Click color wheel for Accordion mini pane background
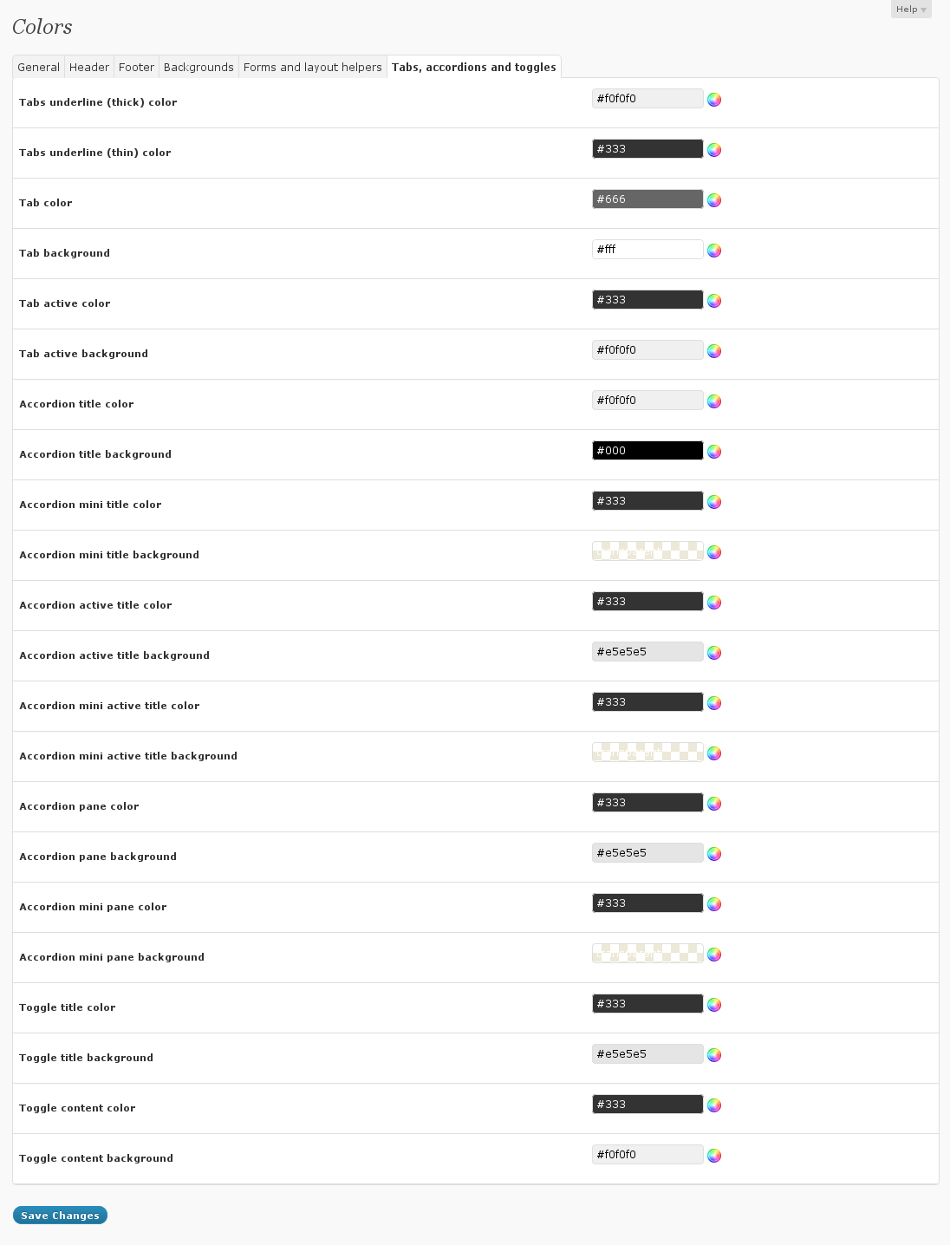 pos(714,955)
